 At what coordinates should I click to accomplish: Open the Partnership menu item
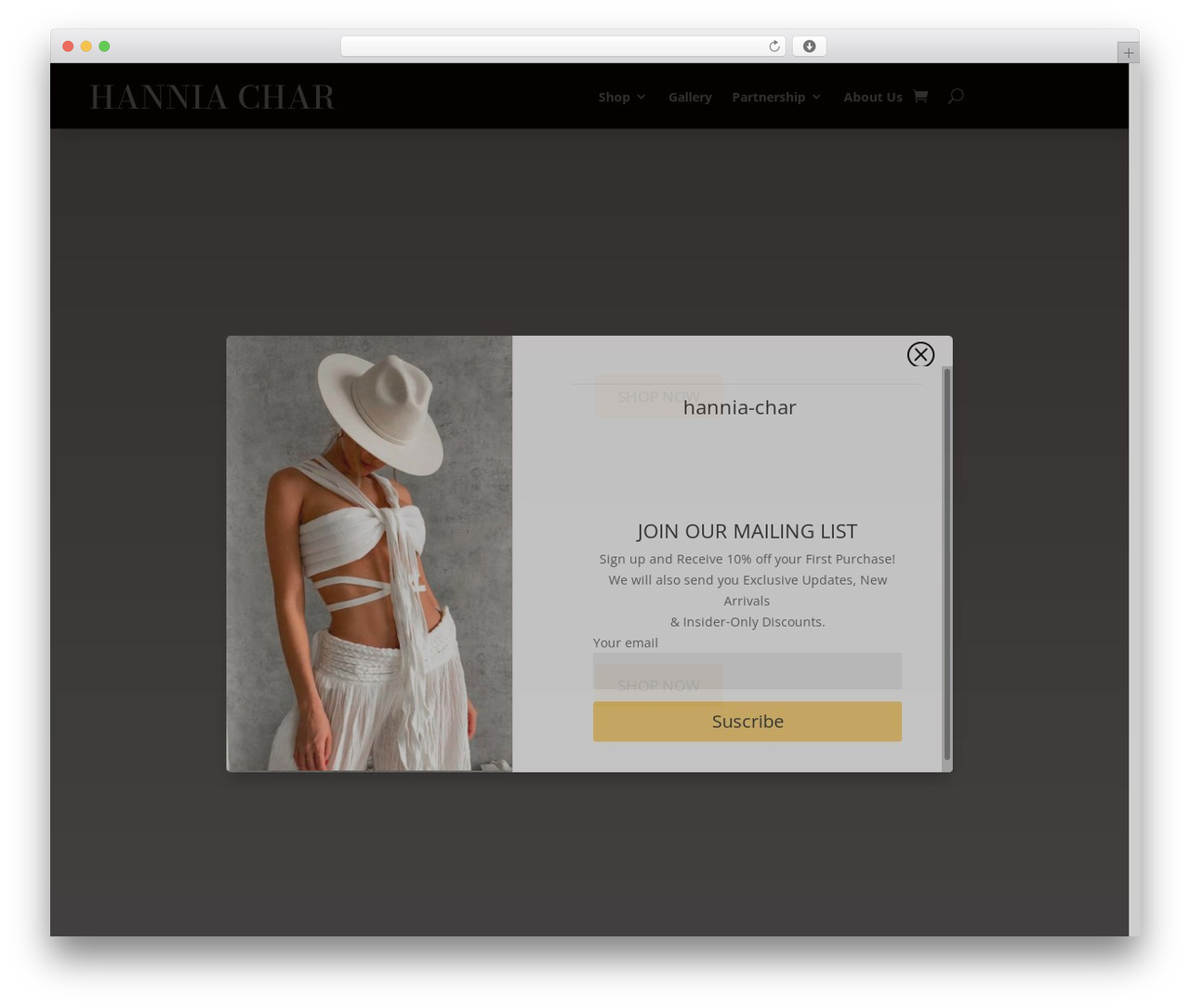point(769,97)
